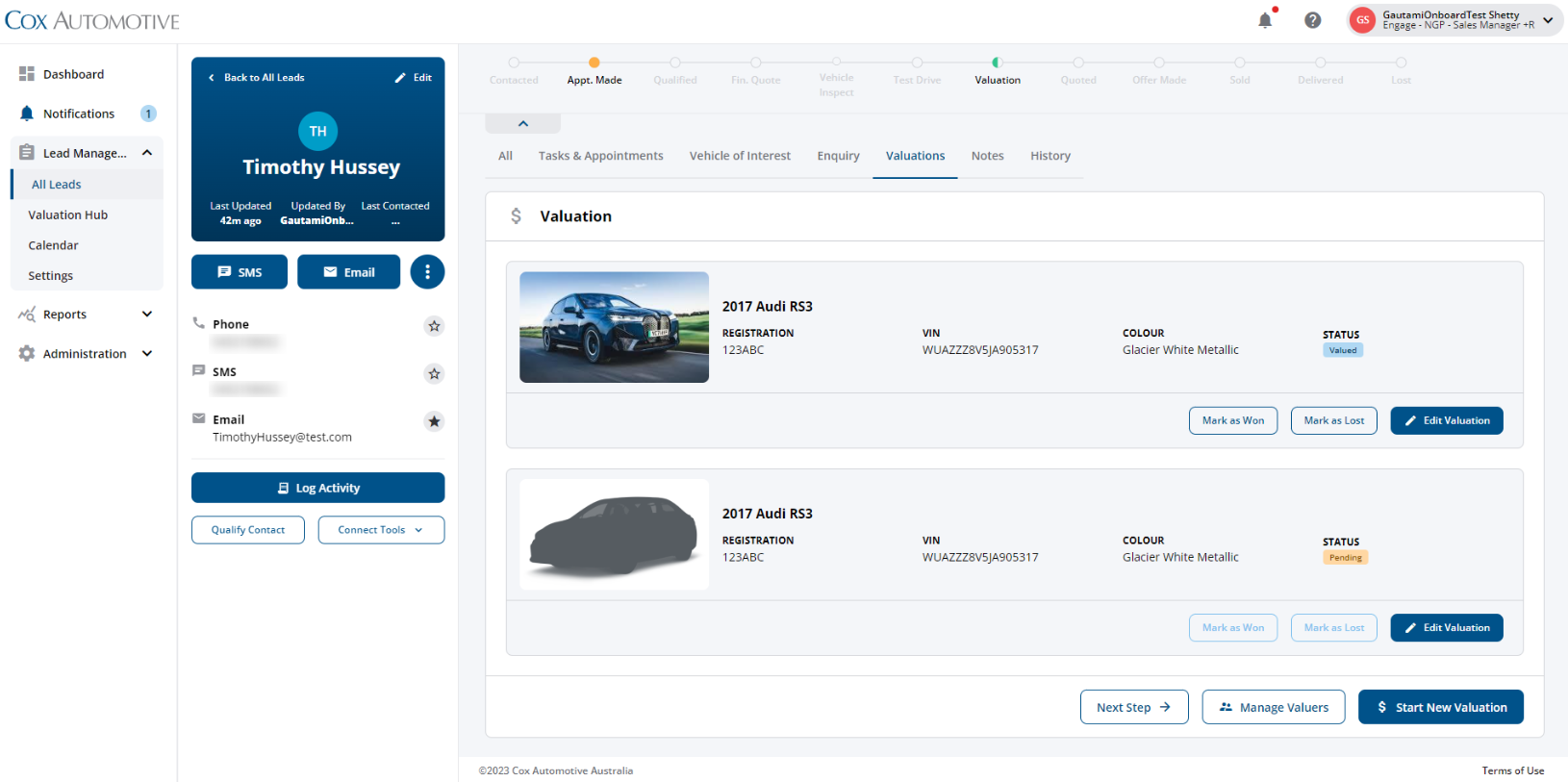The height and width of the screenshot is (782, 1568).
Task: Click the Cox Automotive logo
Action: [92, 21]
